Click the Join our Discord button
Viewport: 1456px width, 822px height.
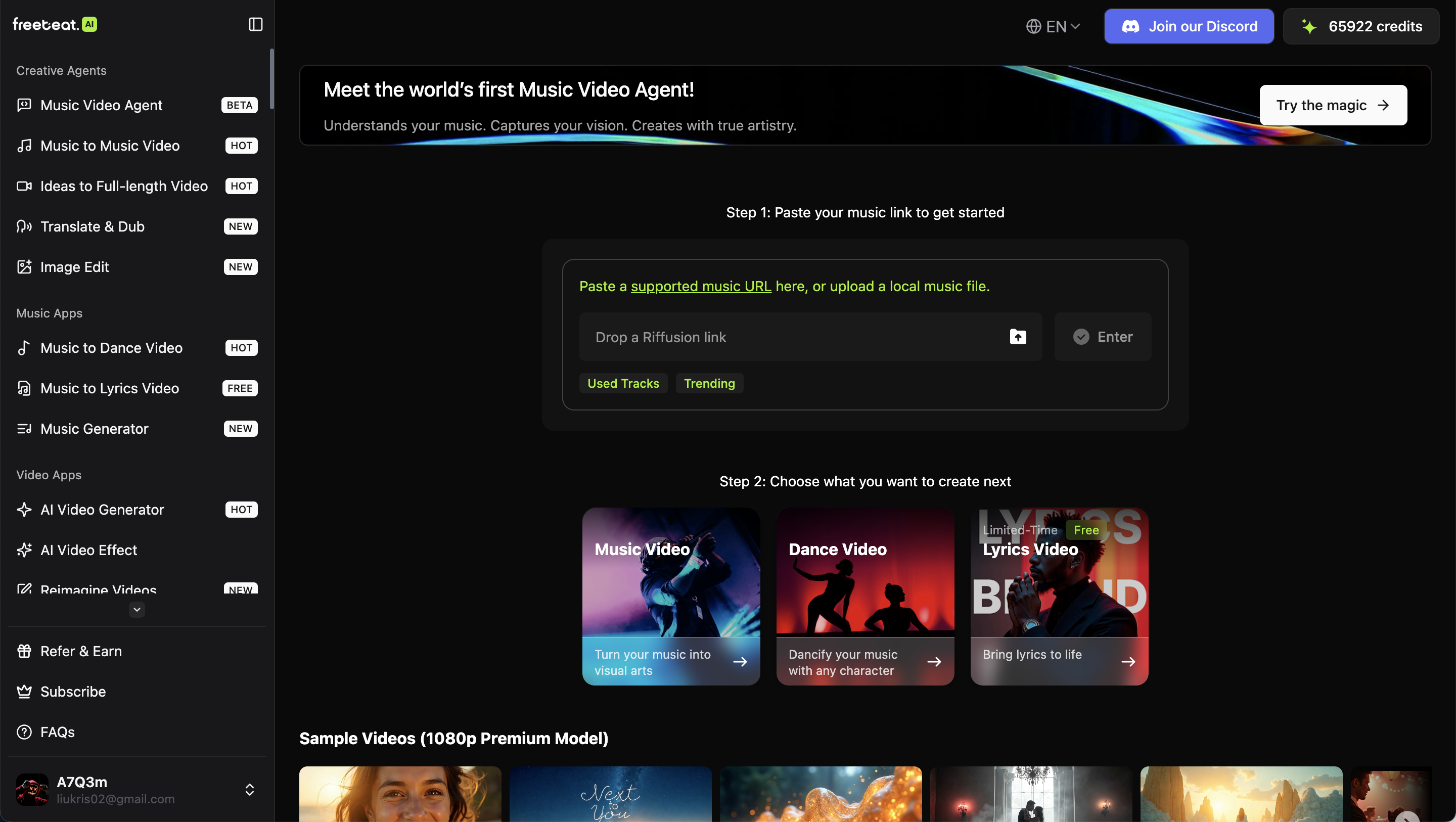point(1189,27)
